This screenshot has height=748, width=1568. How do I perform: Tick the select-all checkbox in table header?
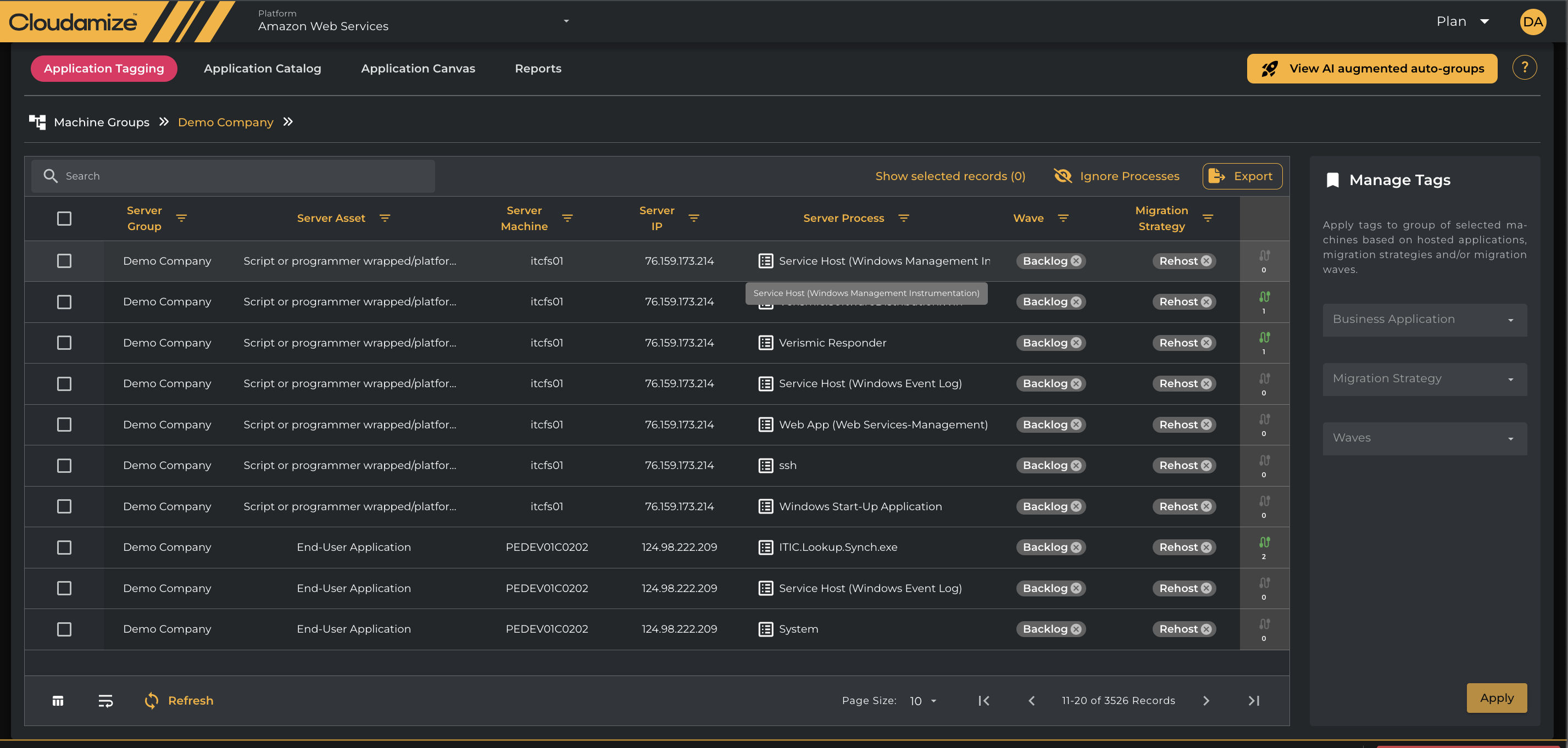64,219
